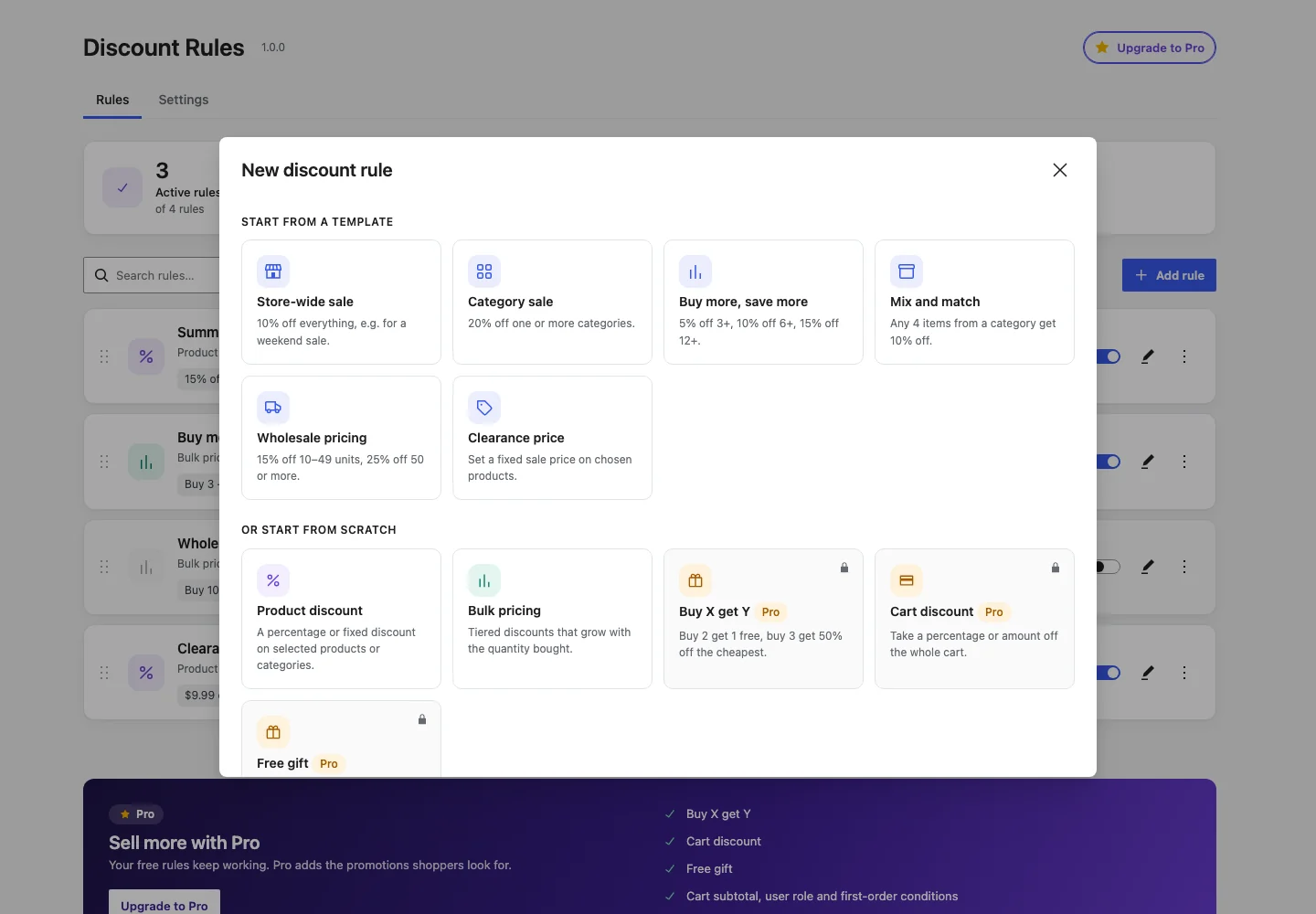
Task: Choose the Wholesale pricing truck icon
Action: 273,408
